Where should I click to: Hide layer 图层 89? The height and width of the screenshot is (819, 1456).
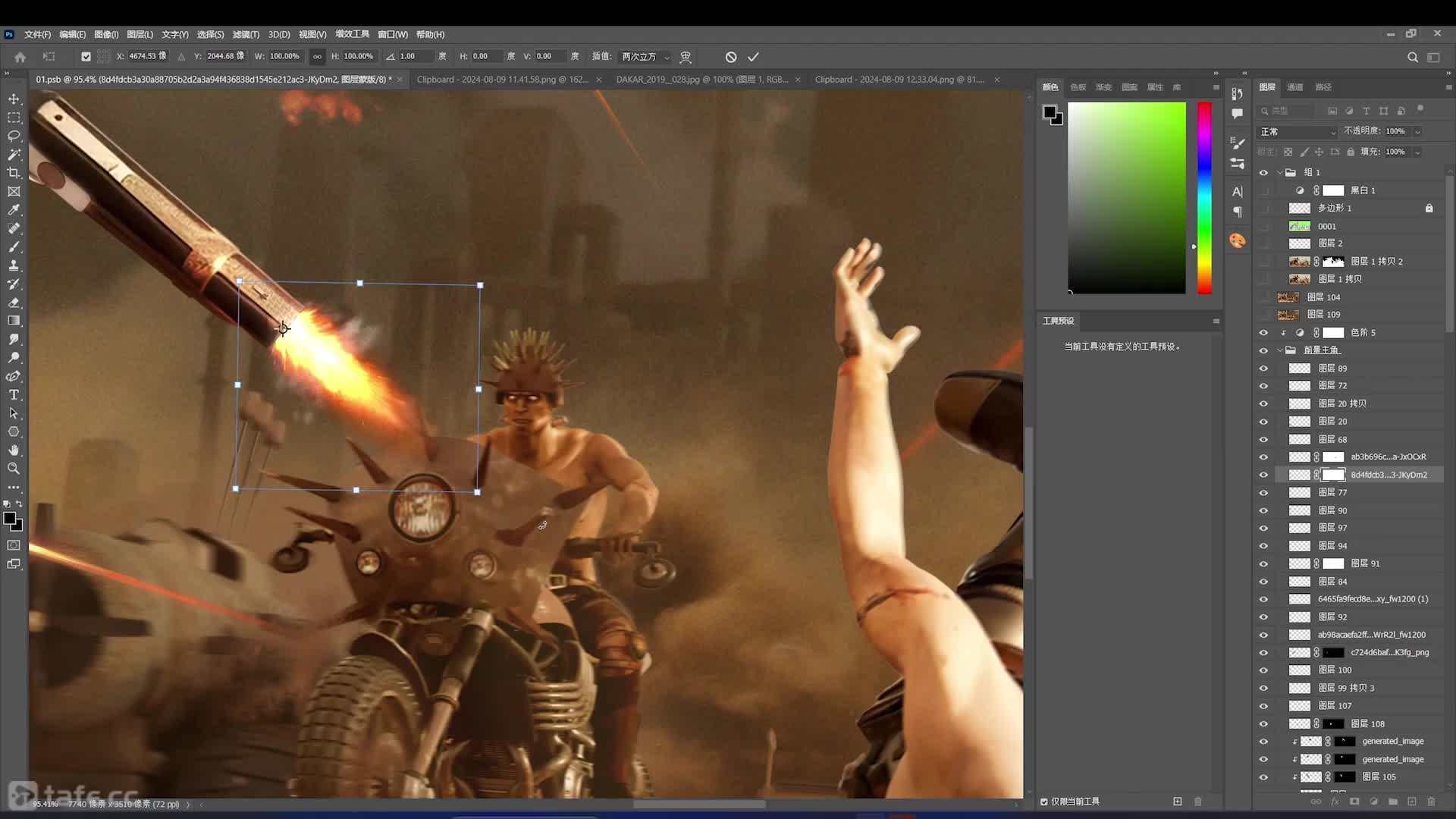click(1263, 368)
